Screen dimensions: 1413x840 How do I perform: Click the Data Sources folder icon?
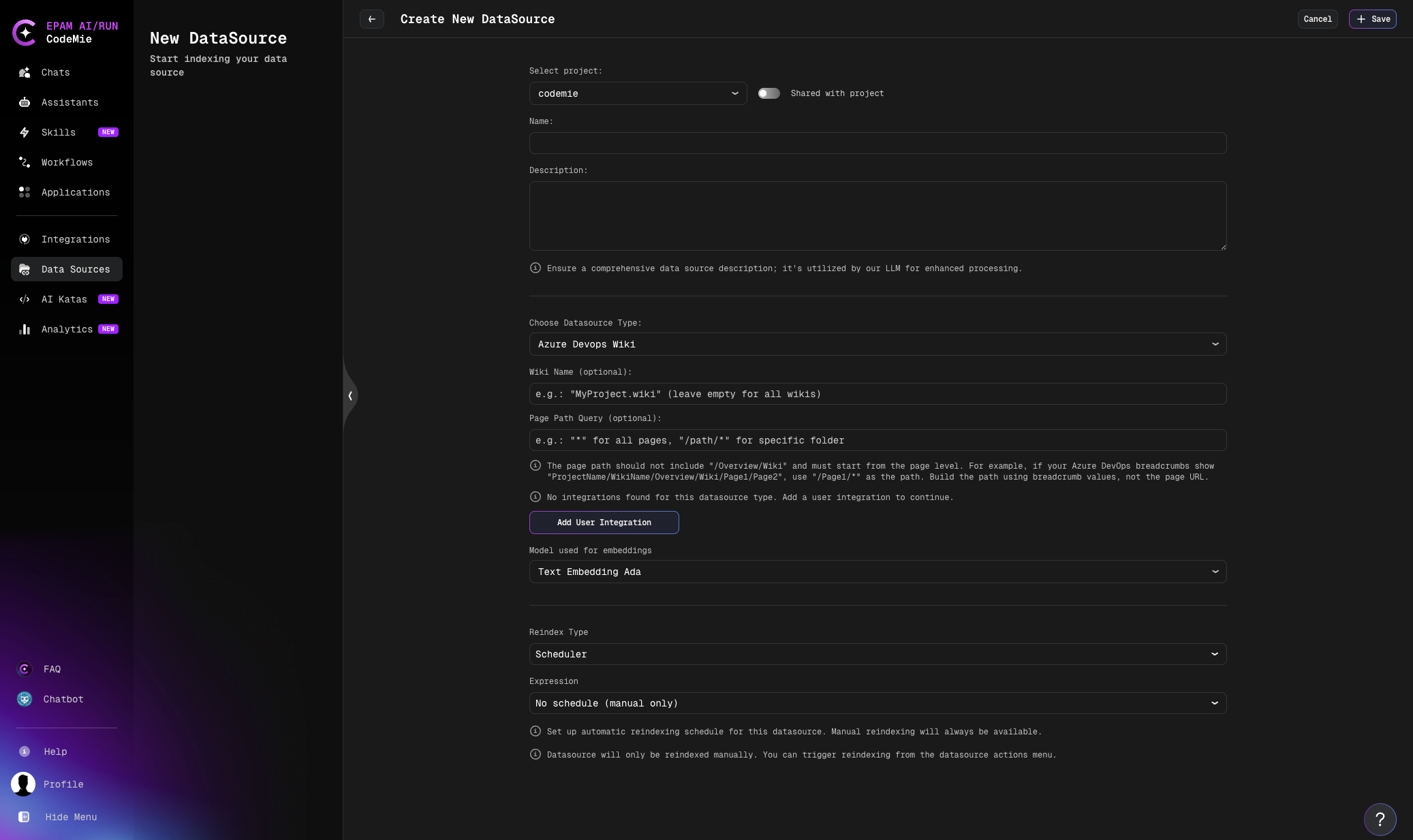pyautogui.click(x=25, y=269)
